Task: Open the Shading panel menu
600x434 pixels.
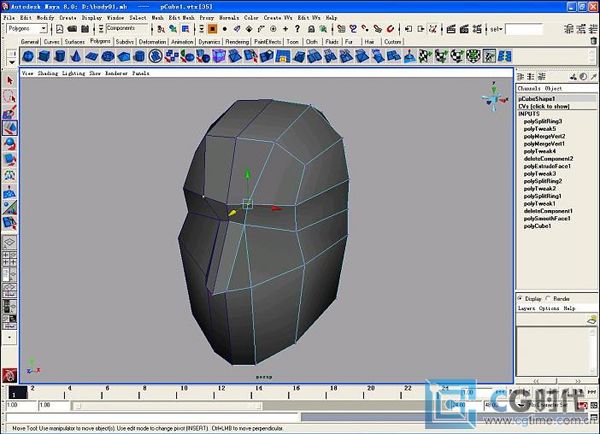Action: (47, 73)
